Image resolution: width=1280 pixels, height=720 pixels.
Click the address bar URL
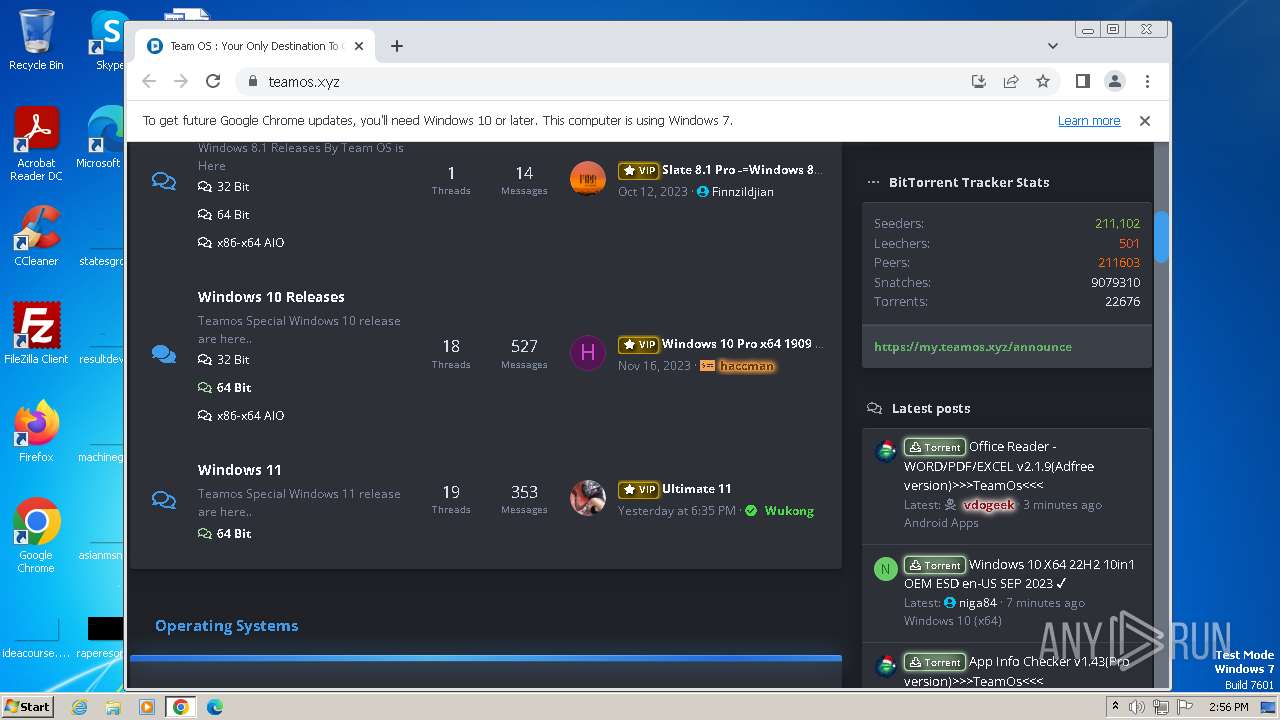304,82
